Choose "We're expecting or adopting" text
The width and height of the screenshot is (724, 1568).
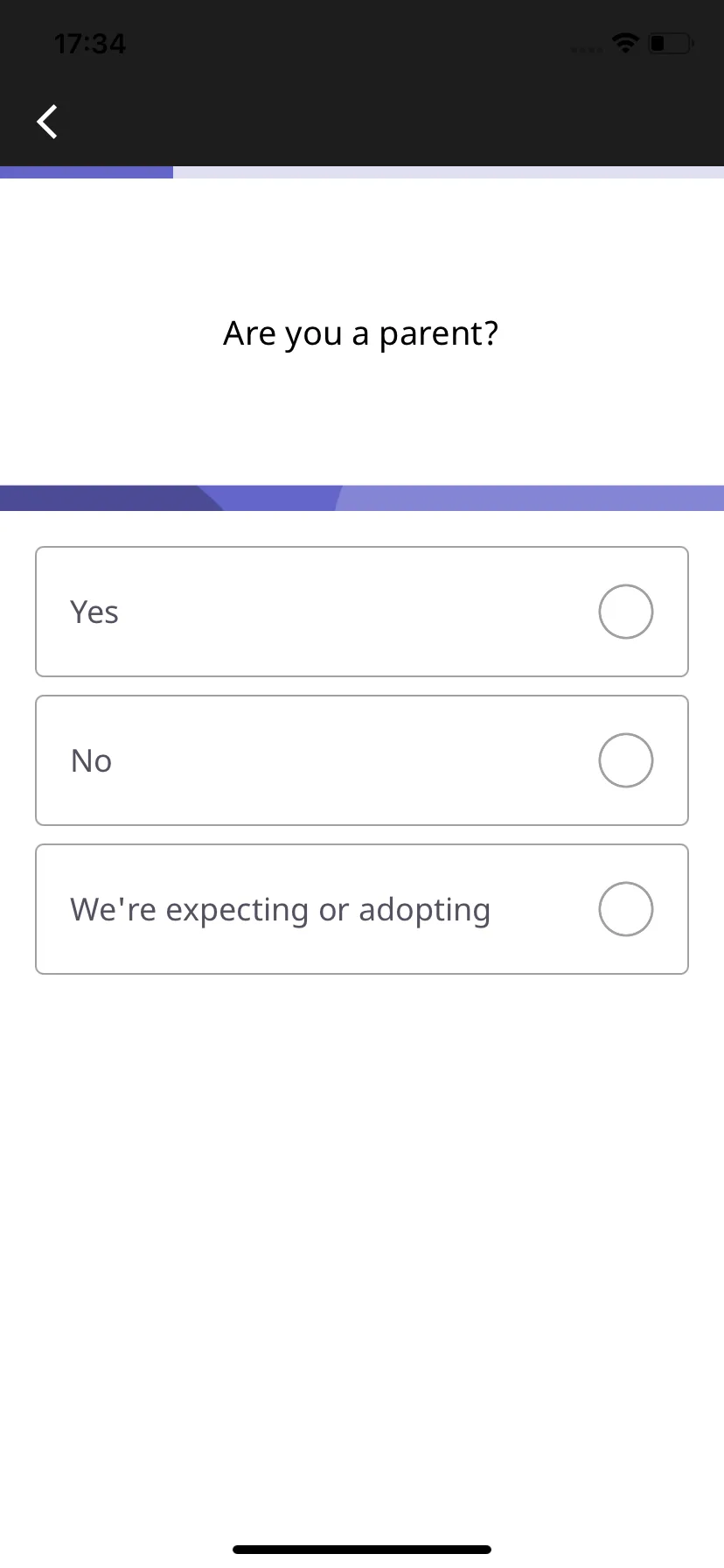click(x=281, y=910)
